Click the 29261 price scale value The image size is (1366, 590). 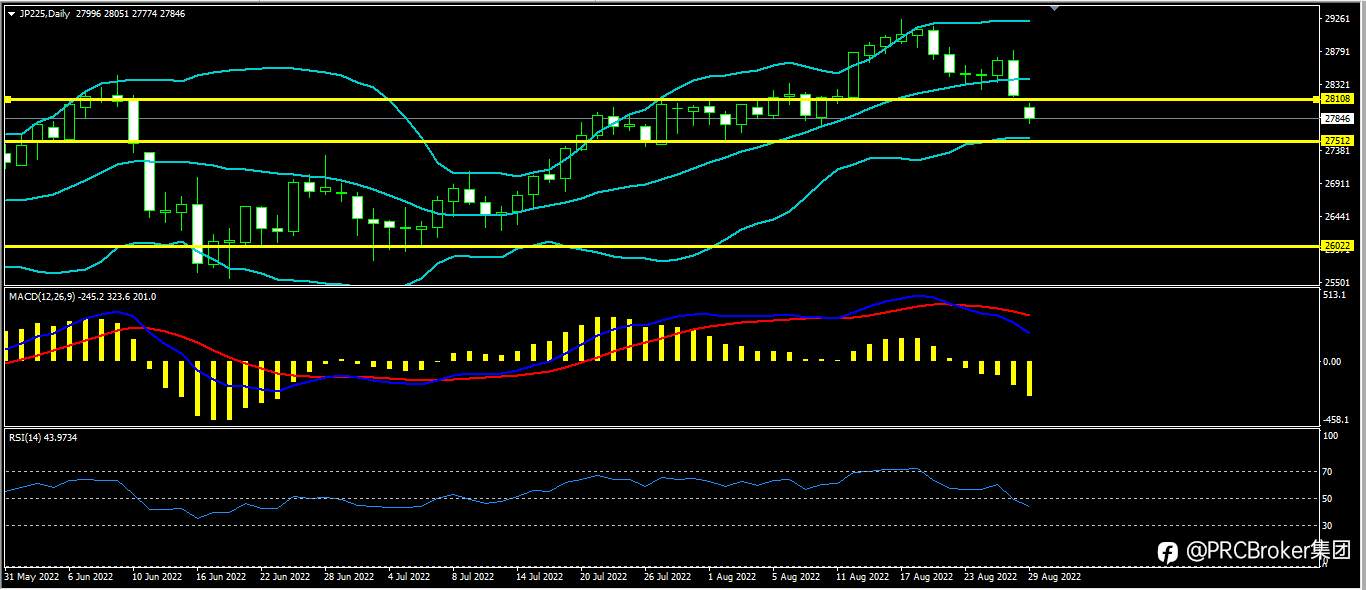coord(1337,19)
